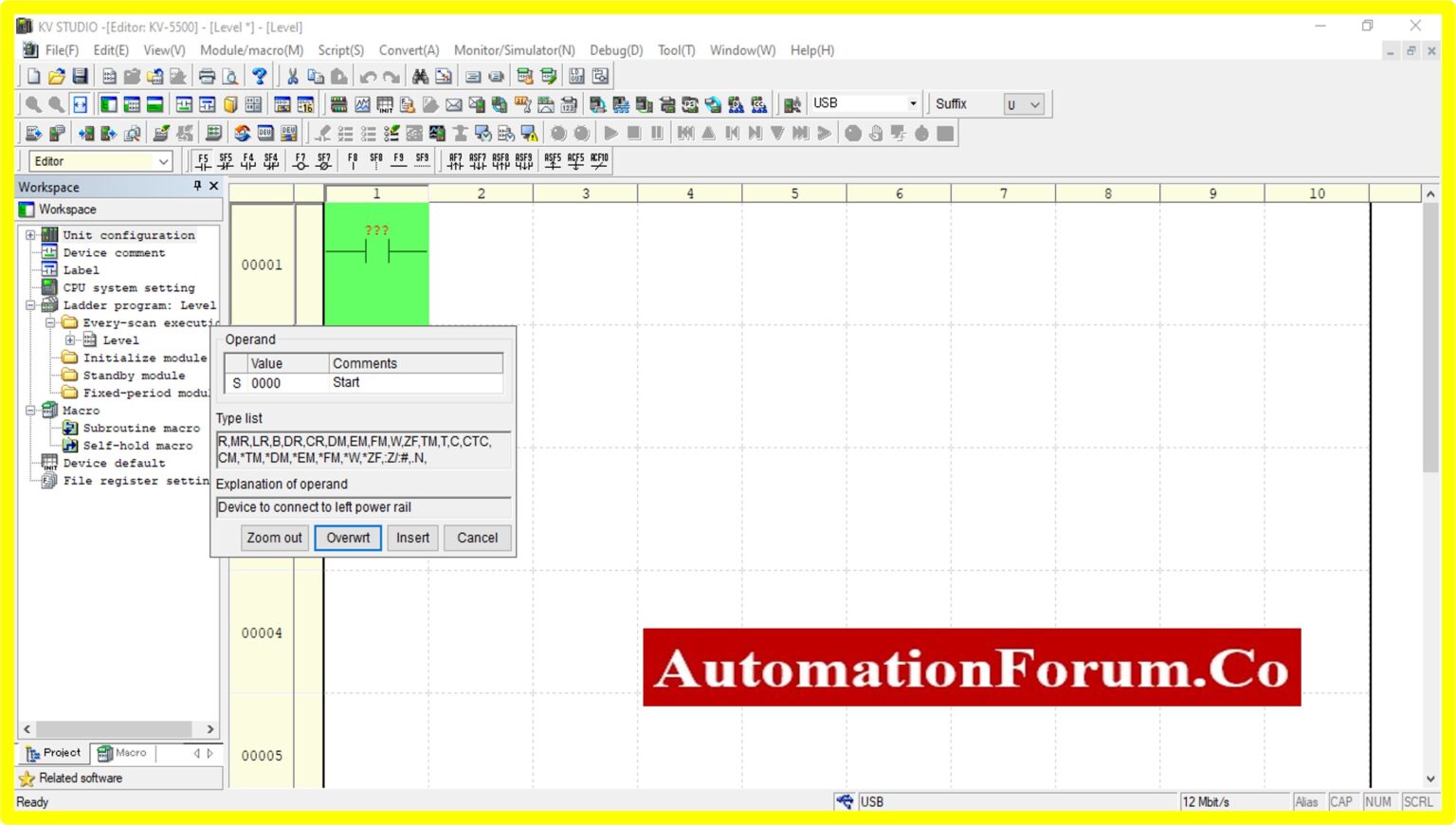Click the ACF10 instruction icon on ladder toolbar
Image resolution: width=1456 pixels, height=825 pixels.
598,161
